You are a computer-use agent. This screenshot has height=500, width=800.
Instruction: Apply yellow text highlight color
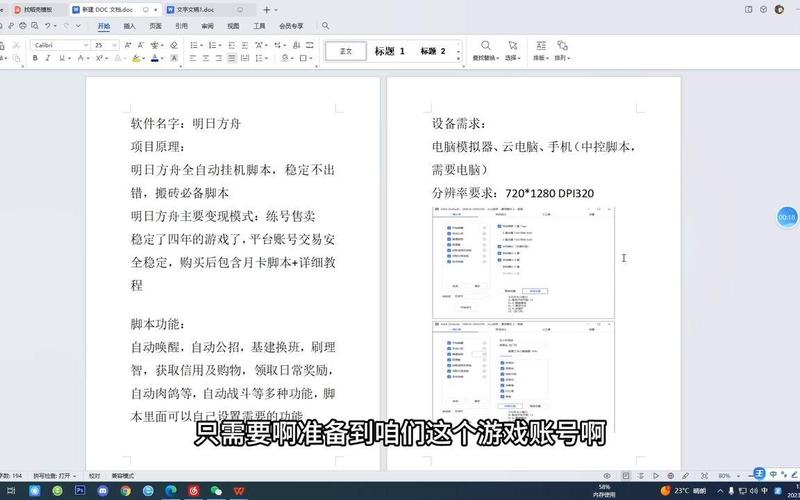[x=136, y=59]
